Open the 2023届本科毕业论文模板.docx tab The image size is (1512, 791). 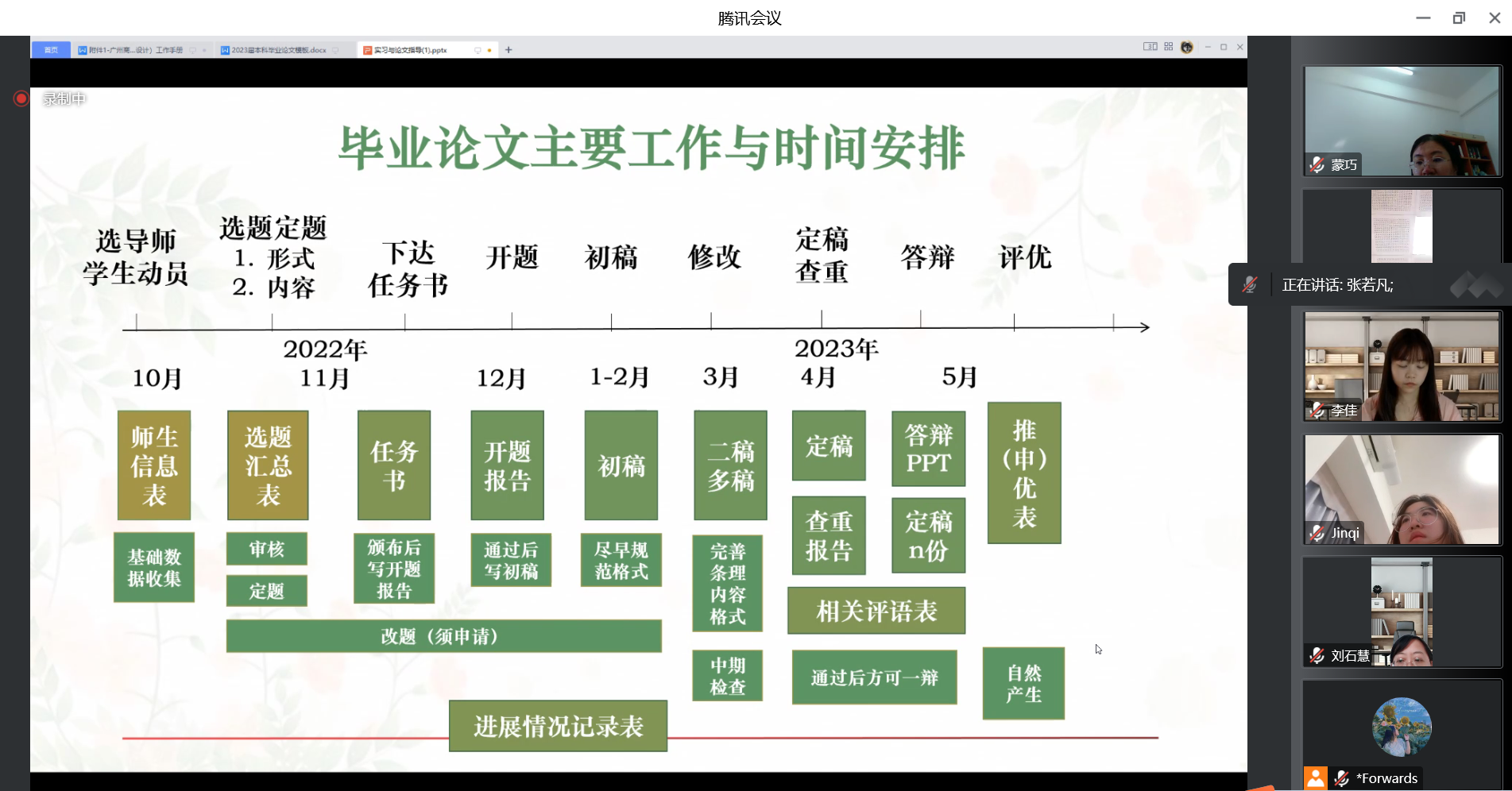pos(278,49)
